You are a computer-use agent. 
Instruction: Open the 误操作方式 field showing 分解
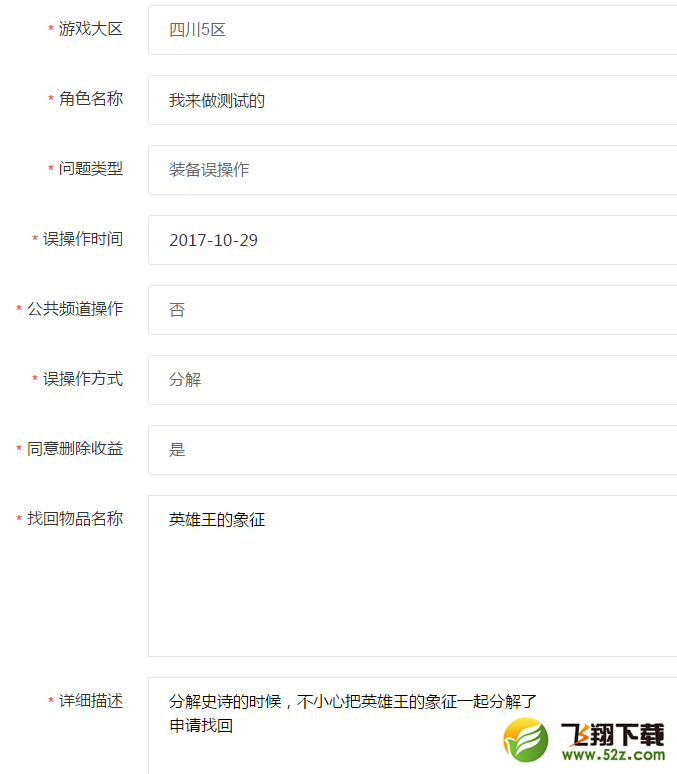point(413,380)
